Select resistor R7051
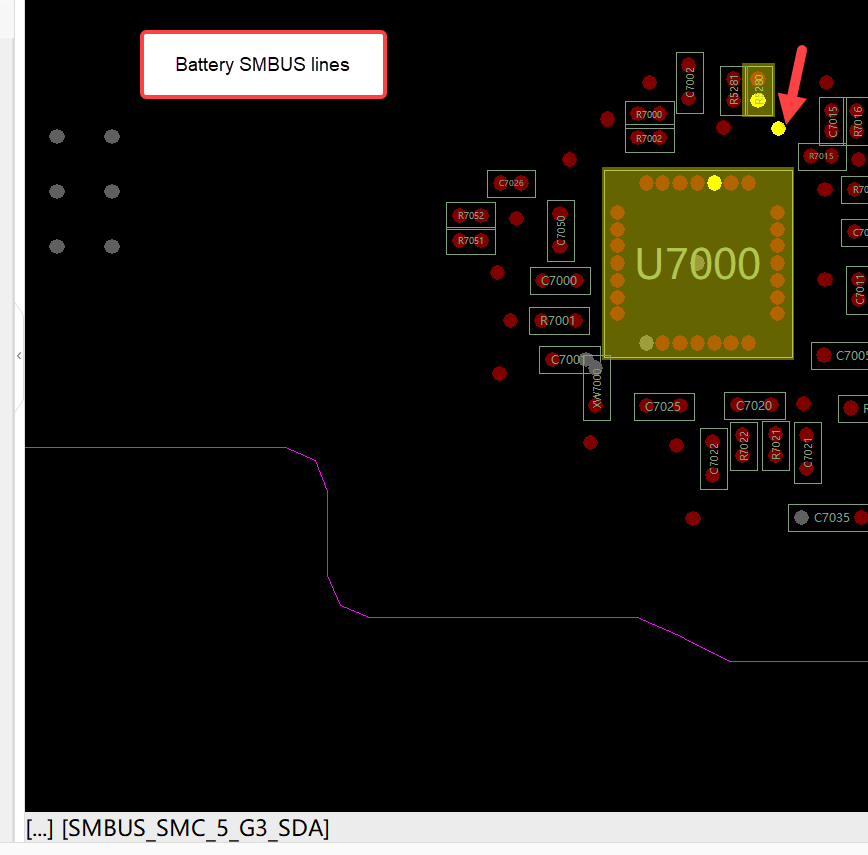868x855 pixels. click(x=471, y=241)
